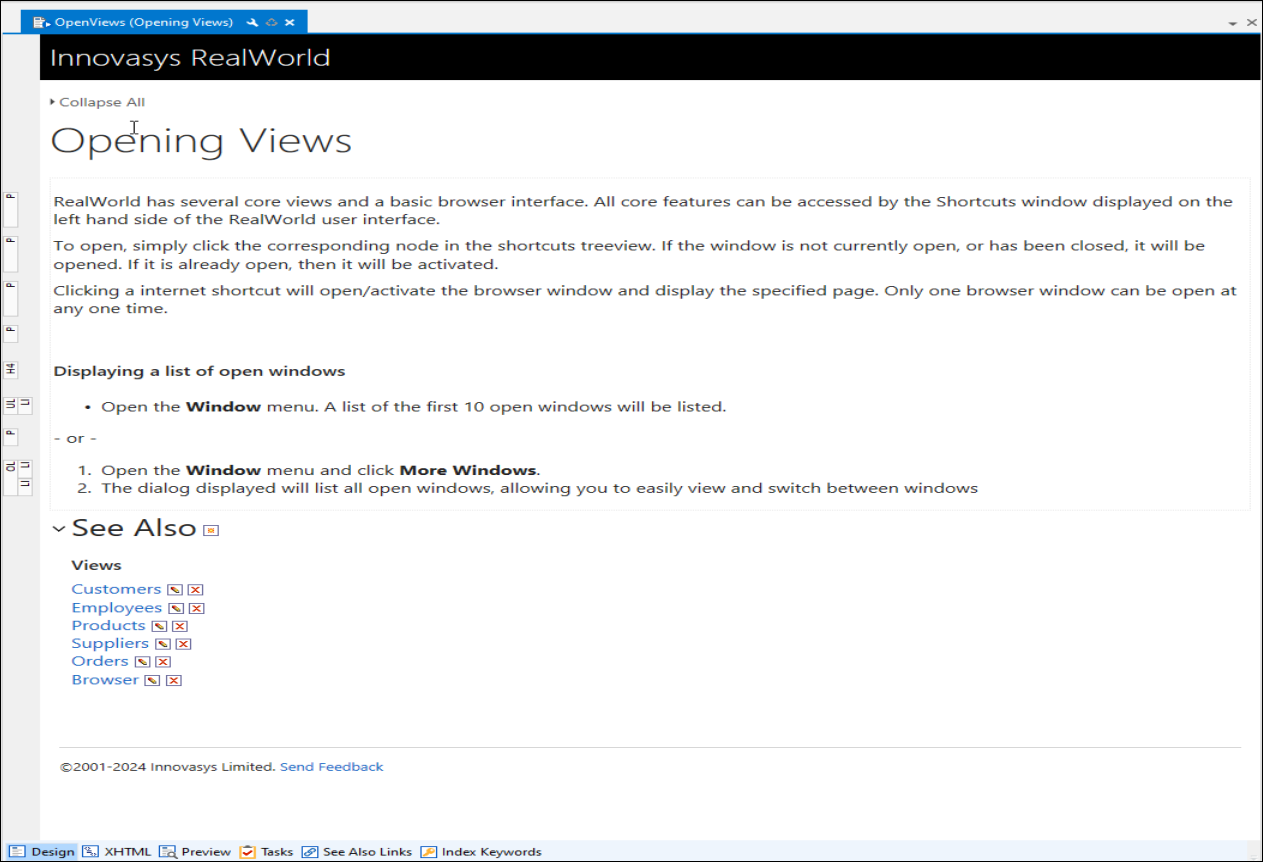Open the Index Keywords tab
This screenshot has width=1263, height=862.
tap(481, 852)
